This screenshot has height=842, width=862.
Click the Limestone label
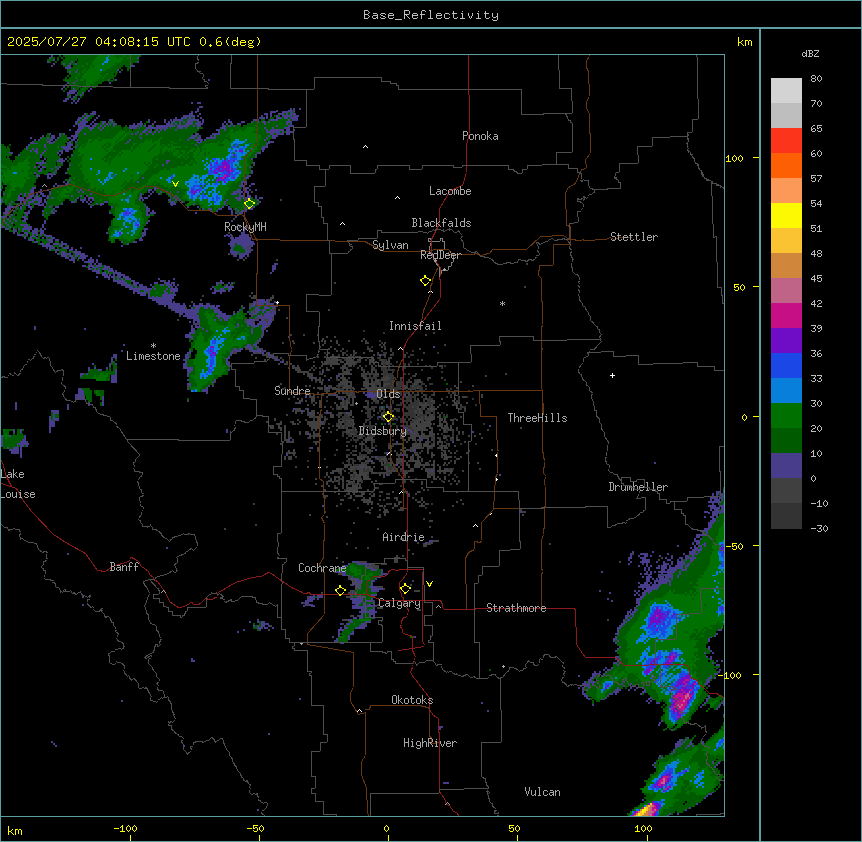(x=153, y=356)
